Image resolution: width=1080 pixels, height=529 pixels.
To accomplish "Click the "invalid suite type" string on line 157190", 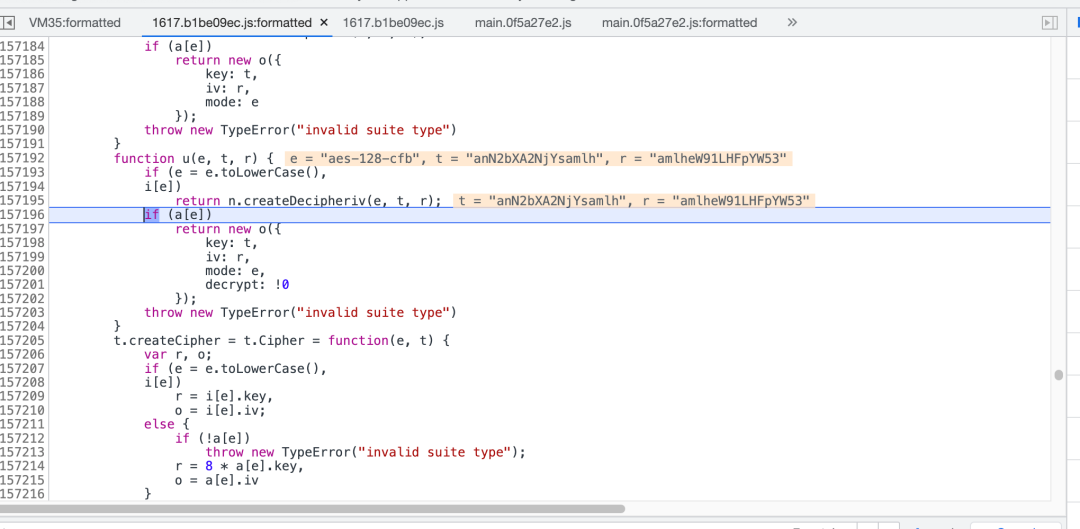I will point(373,130).
